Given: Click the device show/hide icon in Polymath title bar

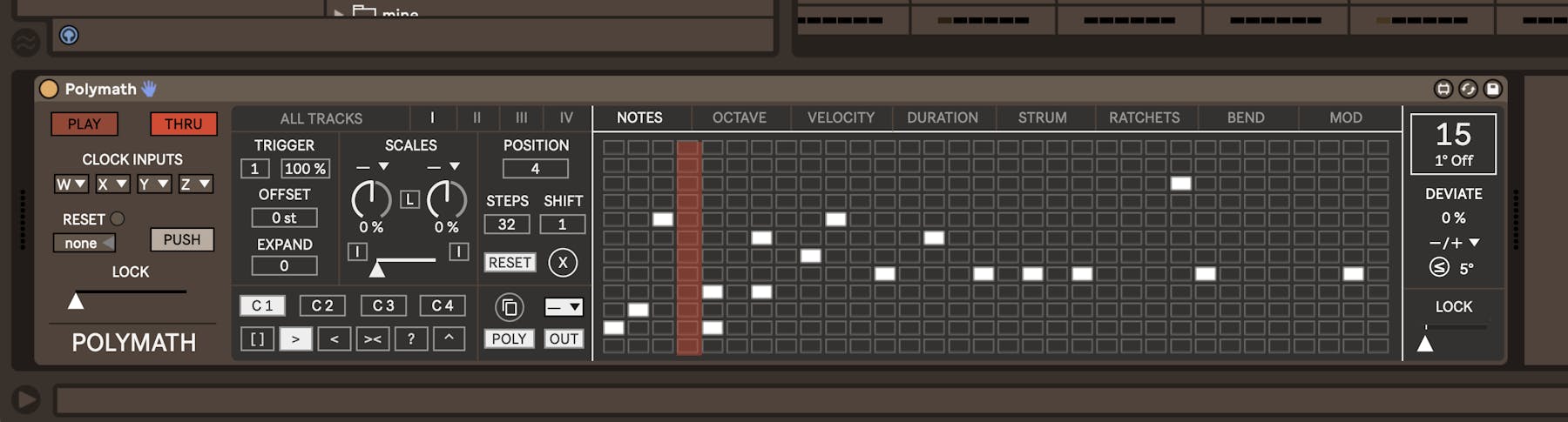Looking at the screenshot, I should click(x=1443, y=89).
